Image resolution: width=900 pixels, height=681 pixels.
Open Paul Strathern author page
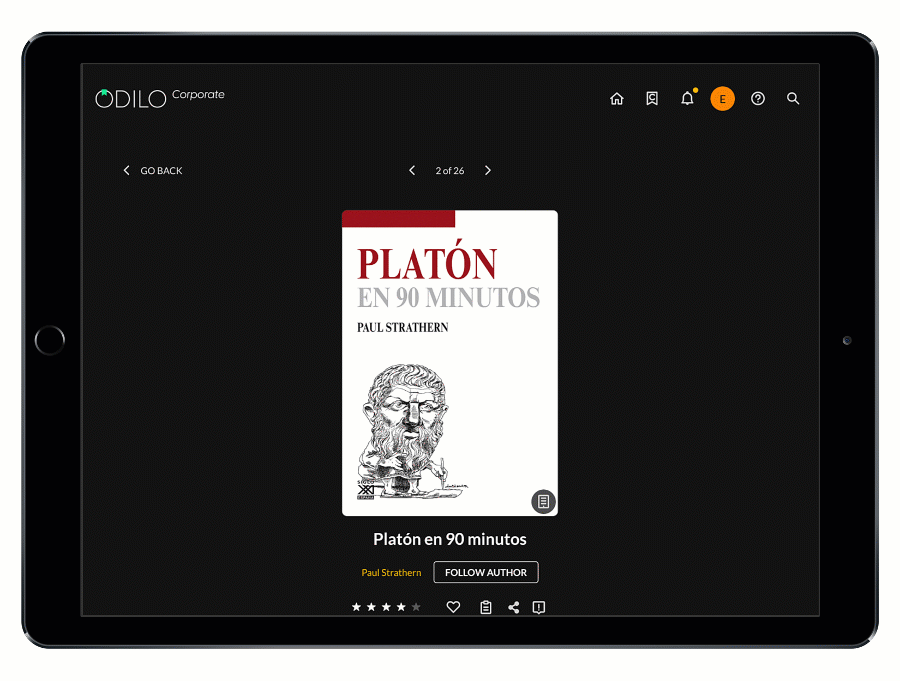391,572
